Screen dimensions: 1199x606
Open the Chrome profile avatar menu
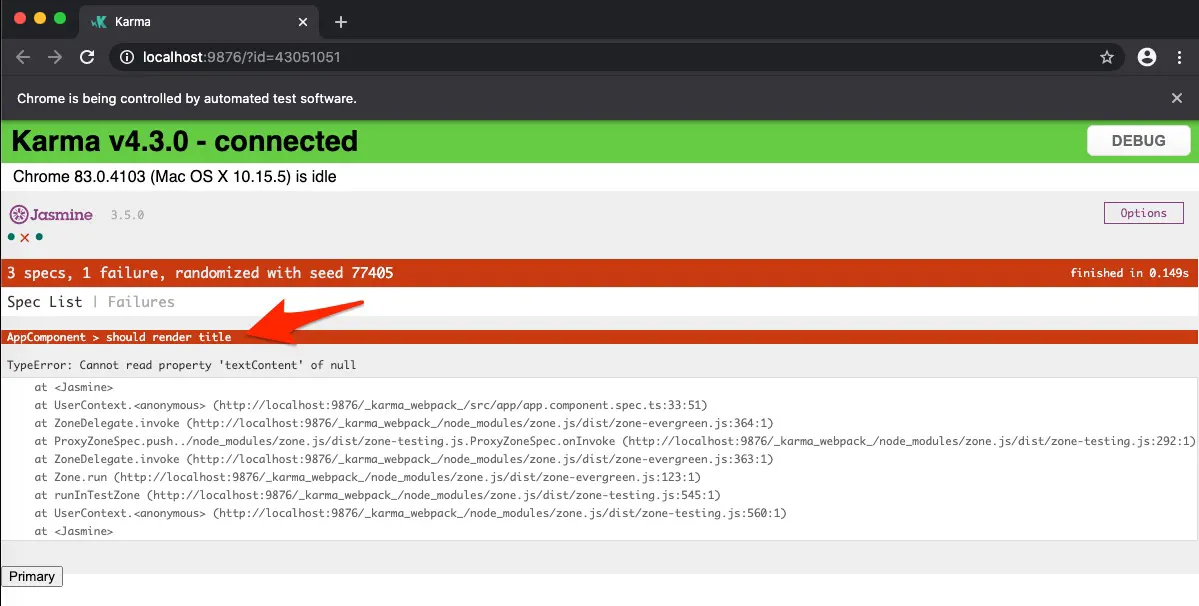point(1147,57)
